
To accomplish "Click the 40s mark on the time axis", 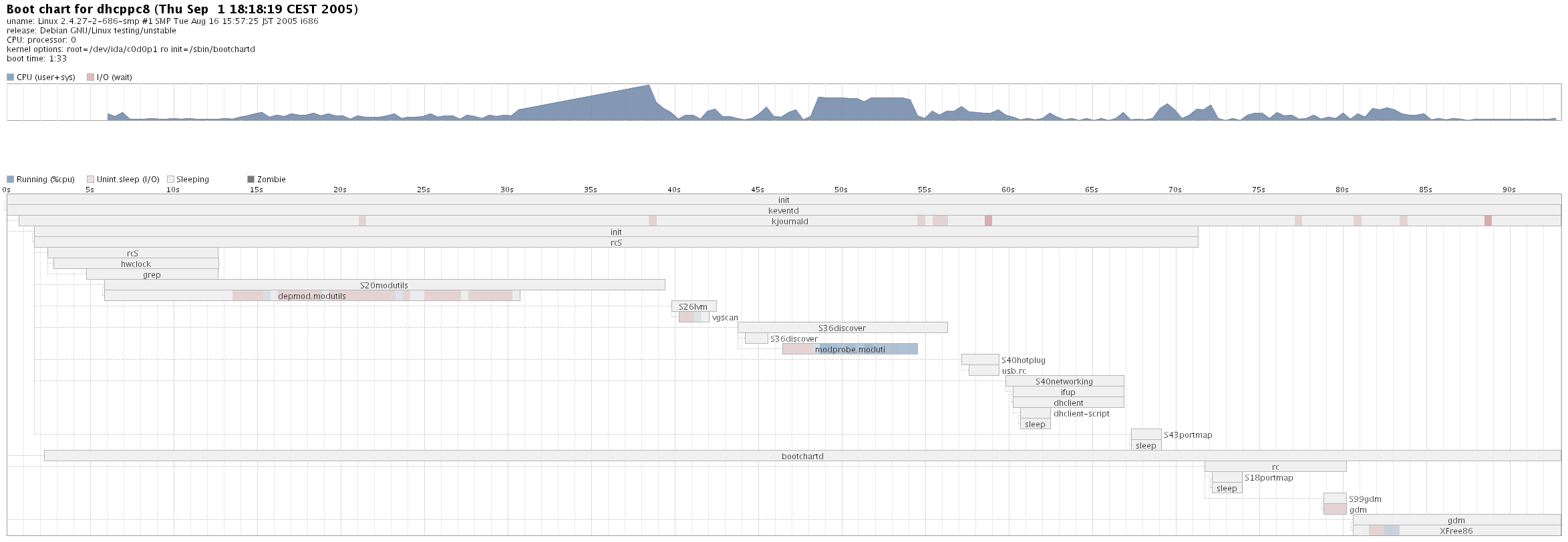I will (674, 190).
